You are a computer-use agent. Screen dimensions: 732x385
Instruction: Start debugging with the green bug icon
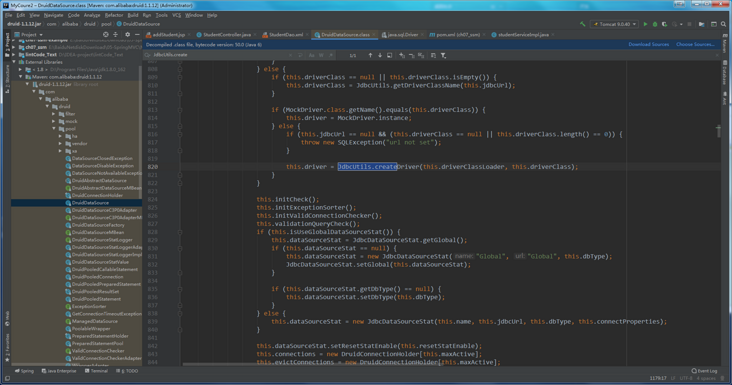655,24
